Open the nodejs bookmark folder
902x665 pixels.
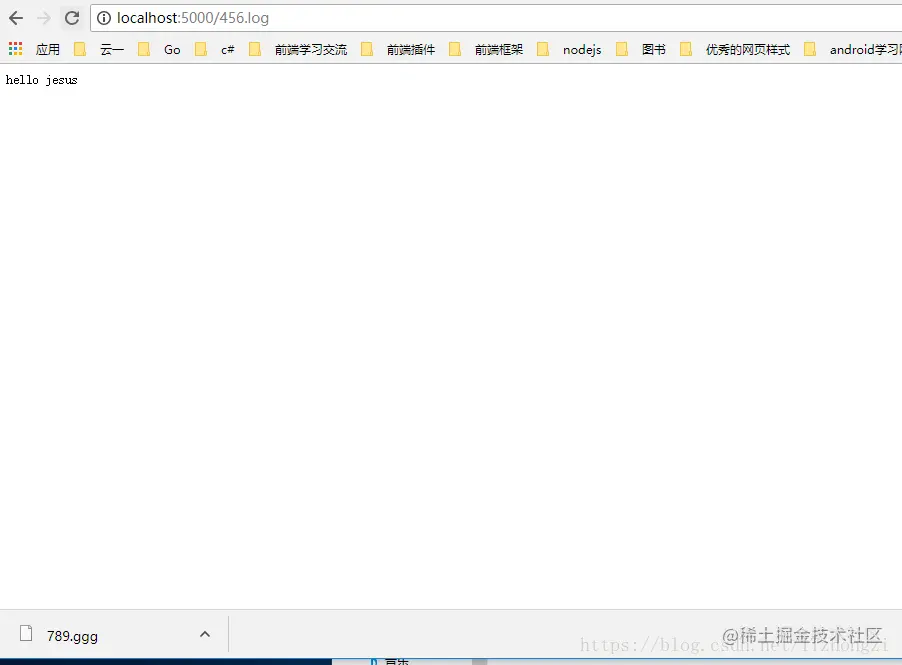click(569, 49)
